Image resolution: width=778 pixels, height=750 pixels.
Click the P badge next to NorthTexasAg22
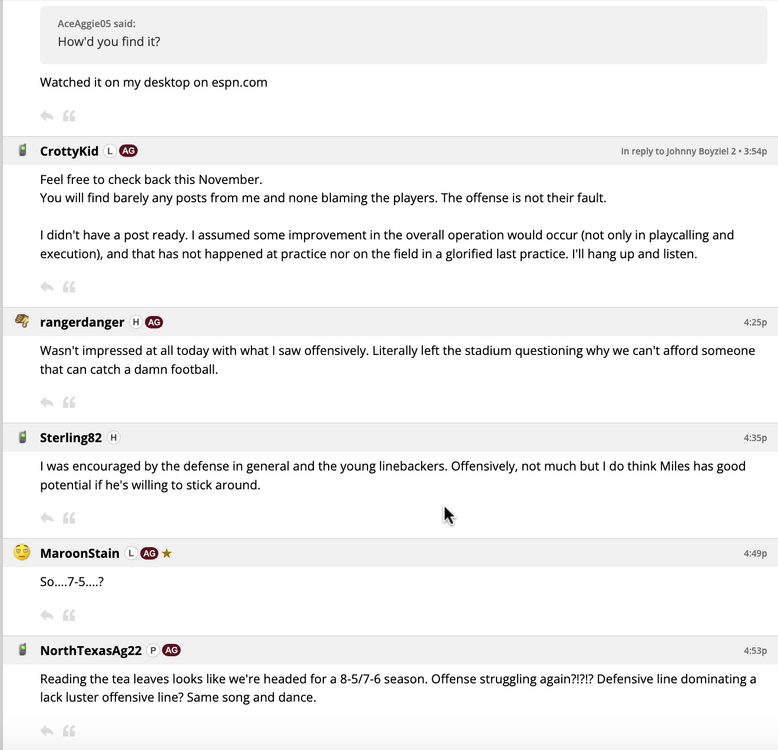pos(153,650)
